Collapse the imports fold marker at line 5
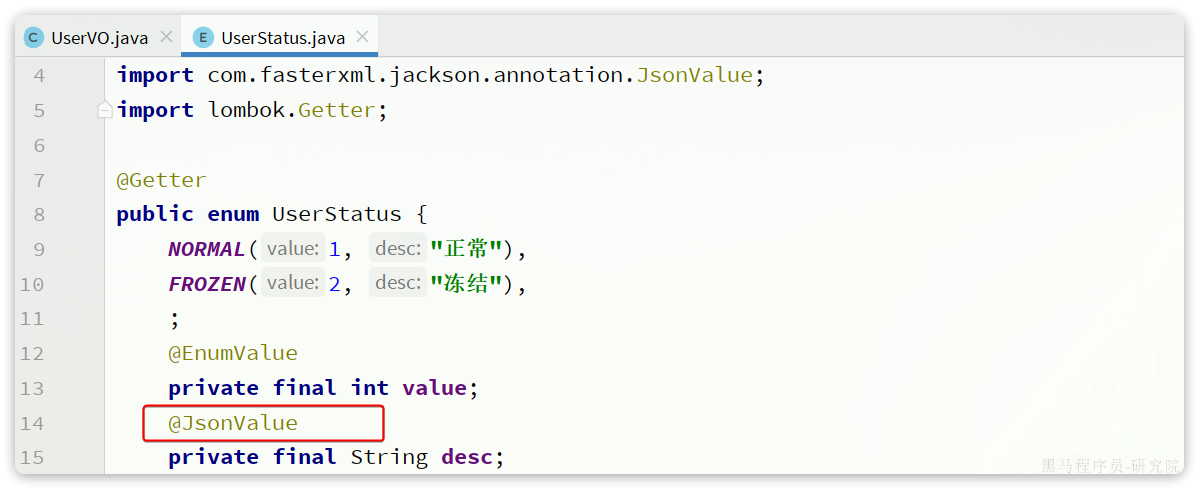 [x=105, y=110]
